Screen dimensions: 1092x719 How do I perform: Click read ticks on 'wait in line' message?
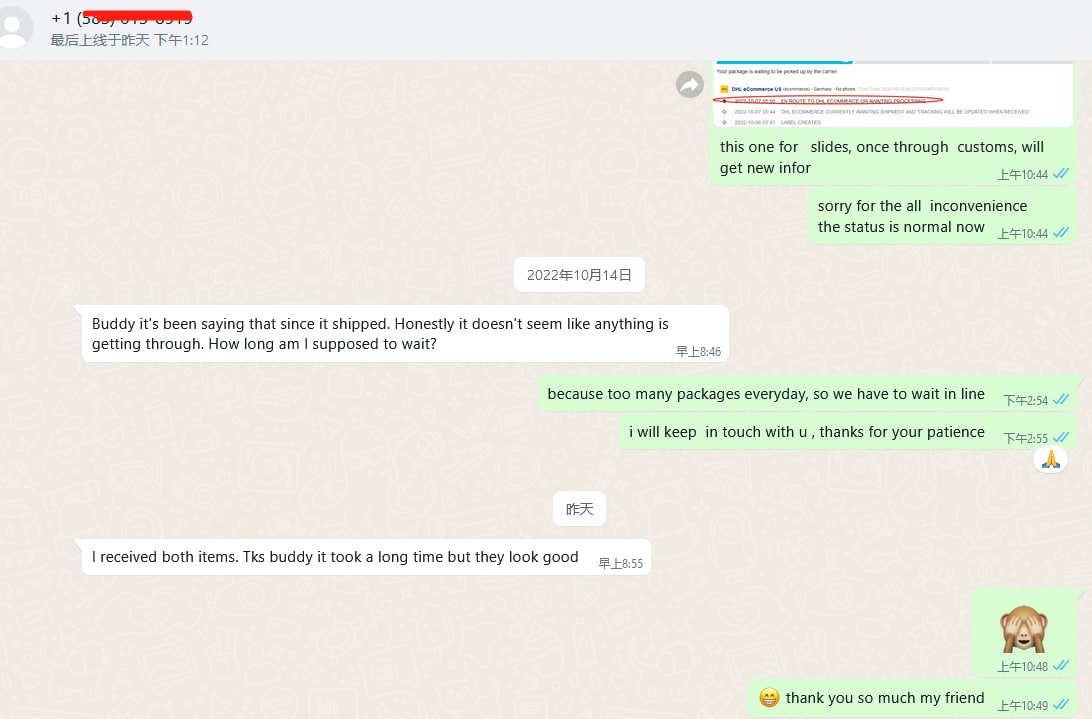coord(1060,400)
